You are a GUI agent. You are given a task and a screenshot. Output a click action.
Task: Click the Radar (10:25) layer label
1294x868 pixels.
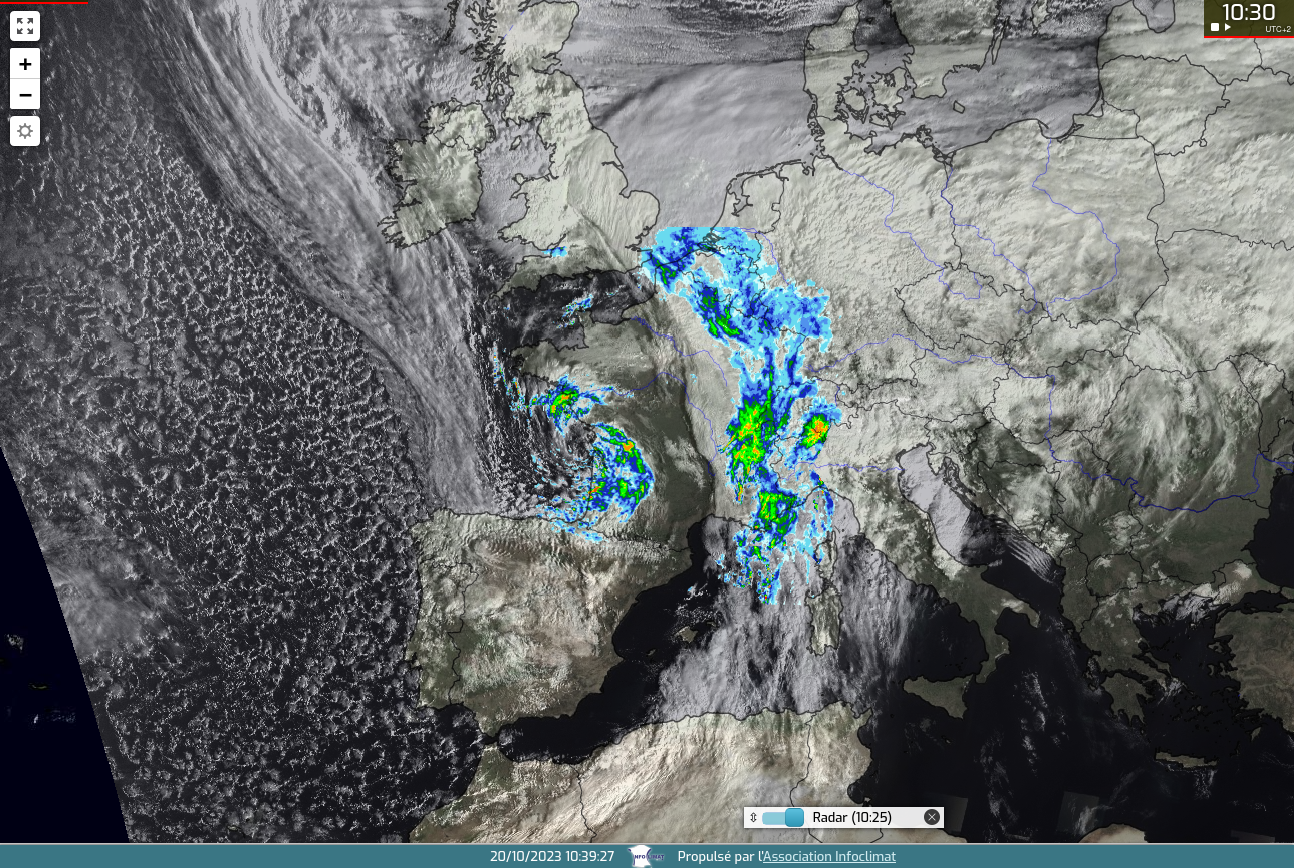coord(852,817)
